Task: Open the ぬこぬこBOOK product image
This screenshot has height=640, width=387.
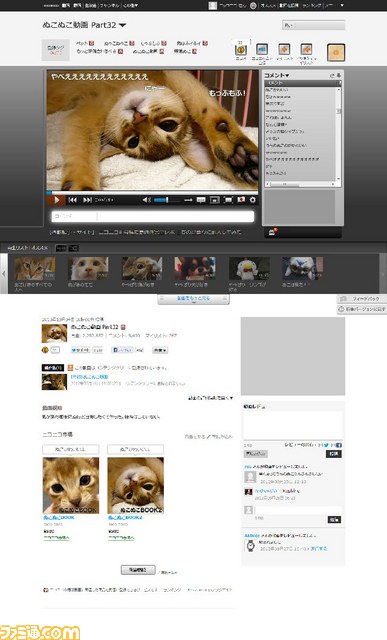Action: pos(71,485)
